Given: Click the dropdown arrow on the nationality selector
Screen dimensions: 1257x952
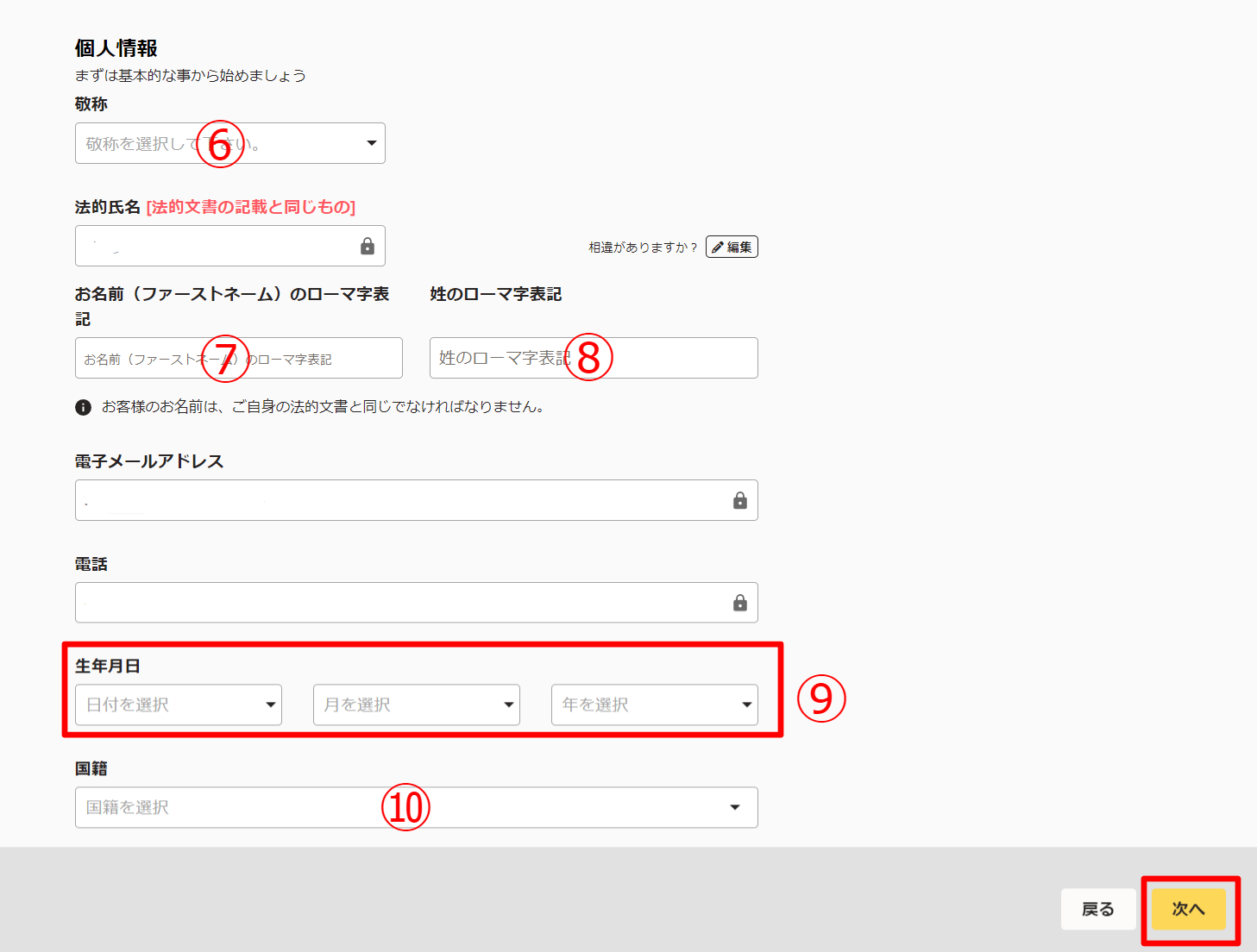Looking at the screenshot, I should 735,807.
